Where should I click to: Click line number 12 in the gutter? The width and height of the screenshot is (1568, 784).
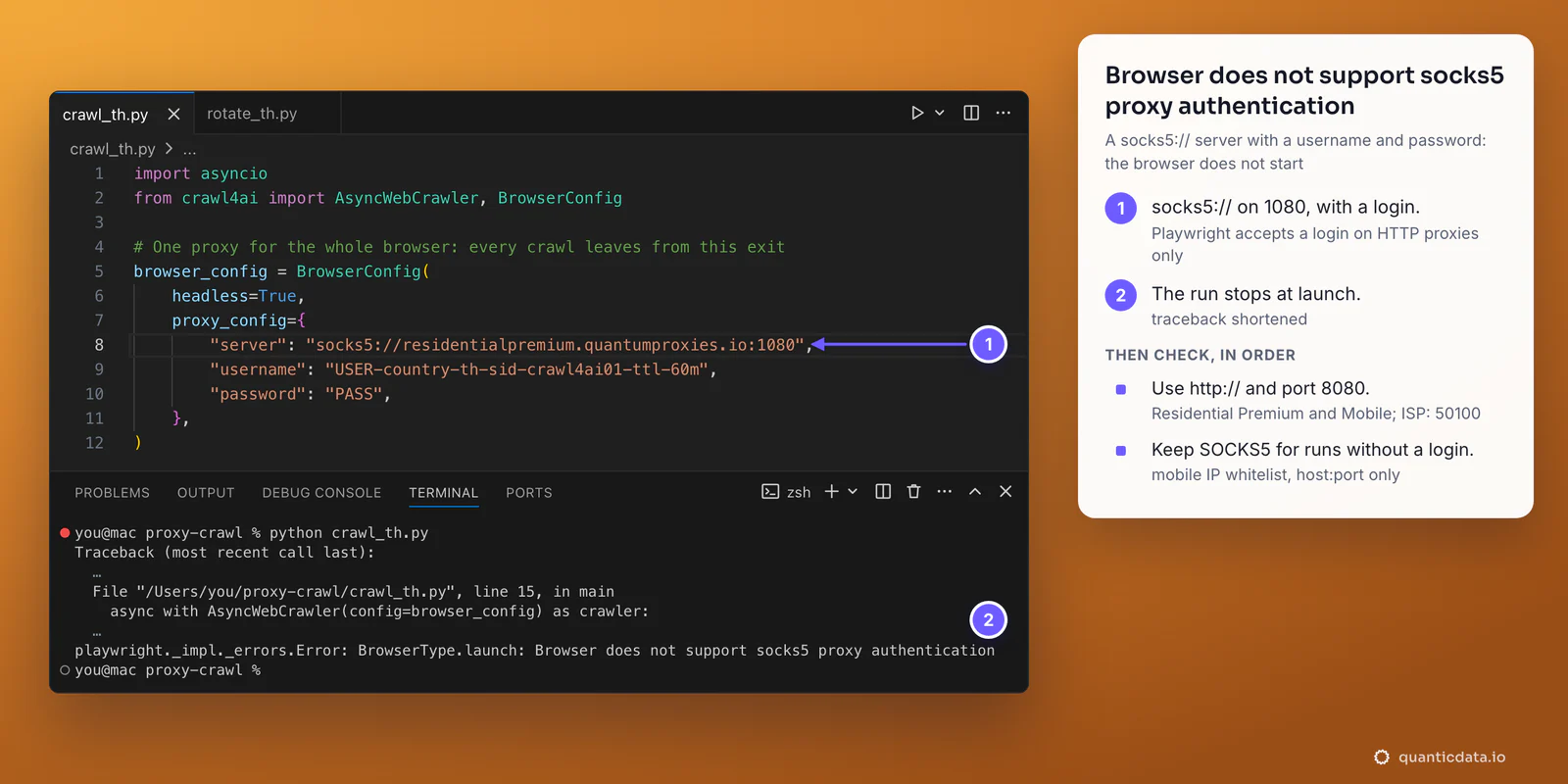(94, 443)
